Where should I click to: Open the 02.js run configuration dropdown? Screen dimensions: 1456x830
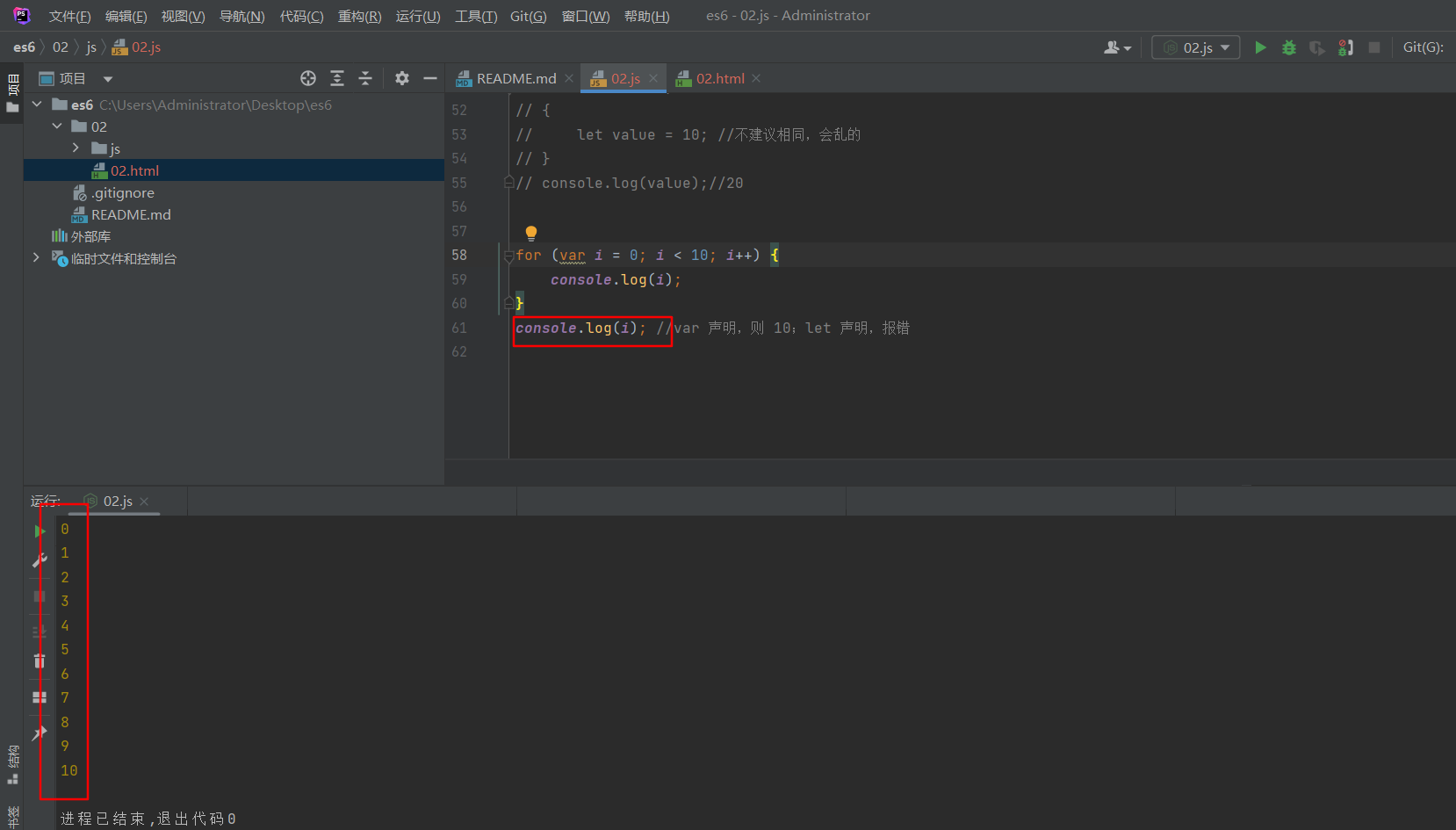tap(1196, 47)
